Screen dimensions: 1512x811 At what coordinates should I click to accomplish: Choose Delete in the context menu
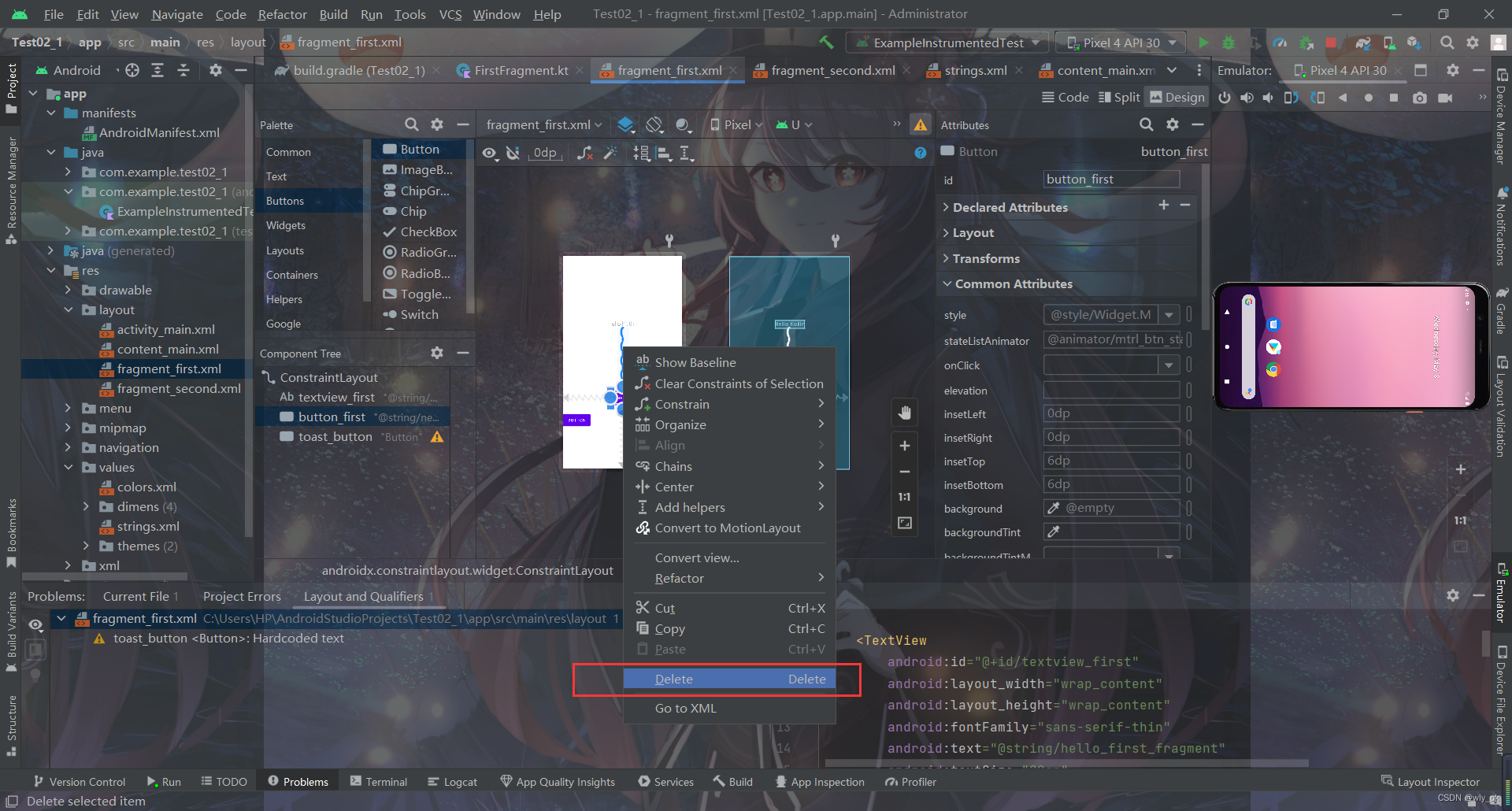click(729, 679)
